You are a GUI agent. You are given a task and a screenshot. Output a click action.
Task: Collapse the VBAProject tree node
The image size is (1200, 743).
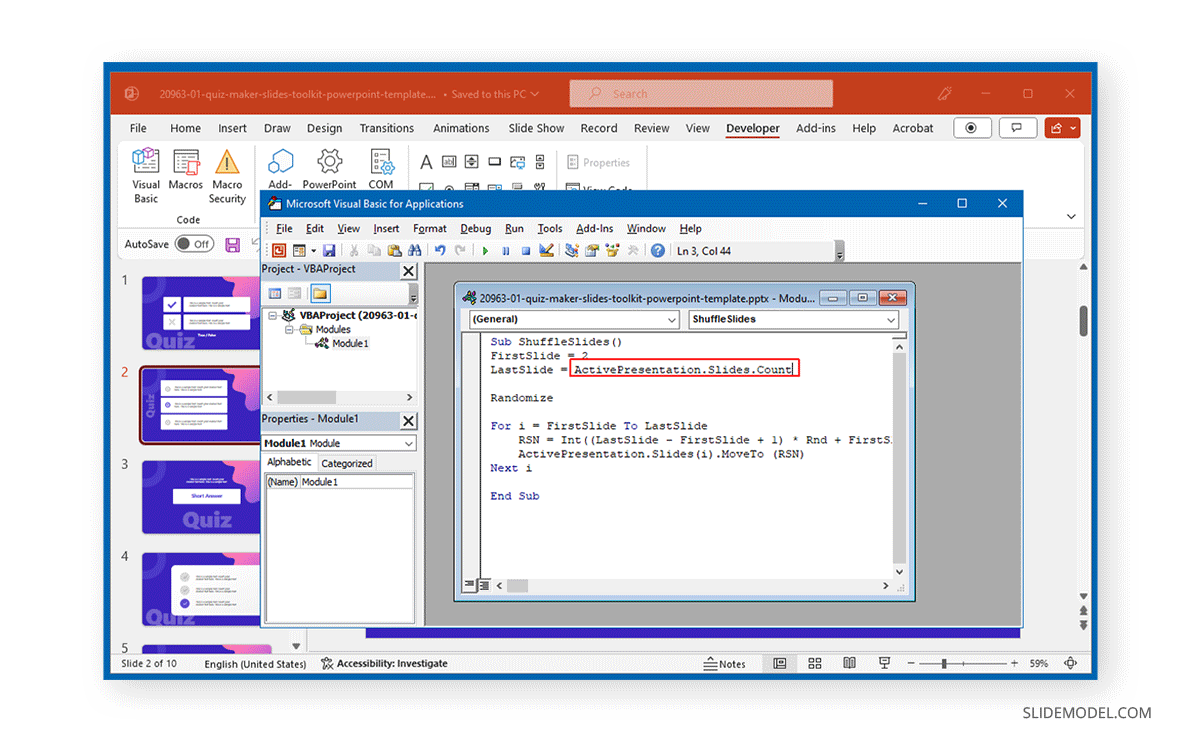click(x=274, y=315)
